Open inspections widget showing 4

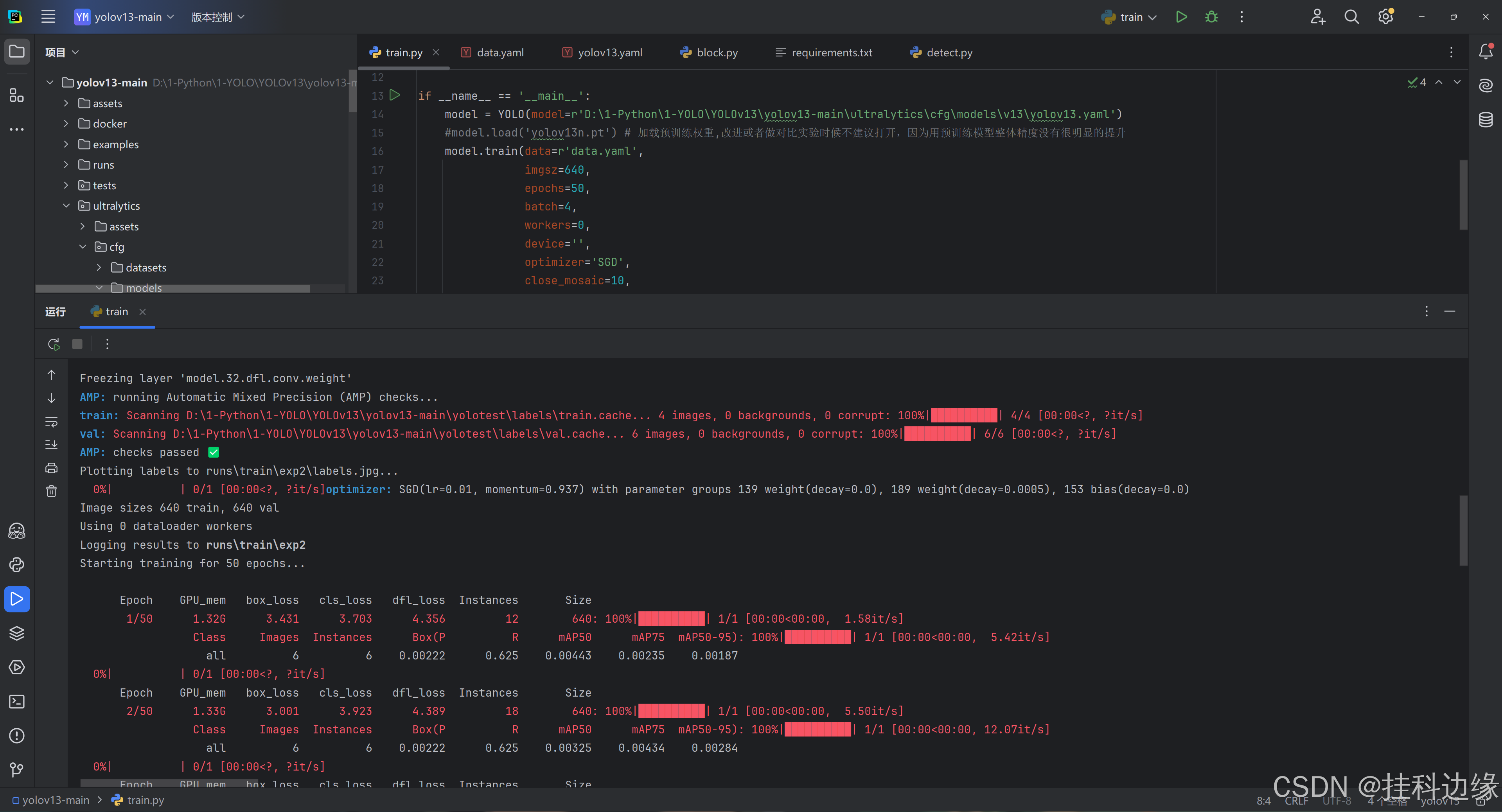(1417, 82)
